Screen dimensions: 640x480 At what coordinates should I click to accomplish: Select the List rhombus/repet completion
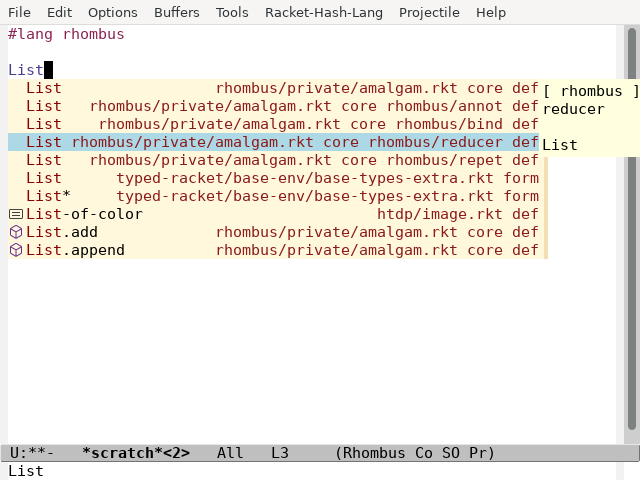[273, 160]
